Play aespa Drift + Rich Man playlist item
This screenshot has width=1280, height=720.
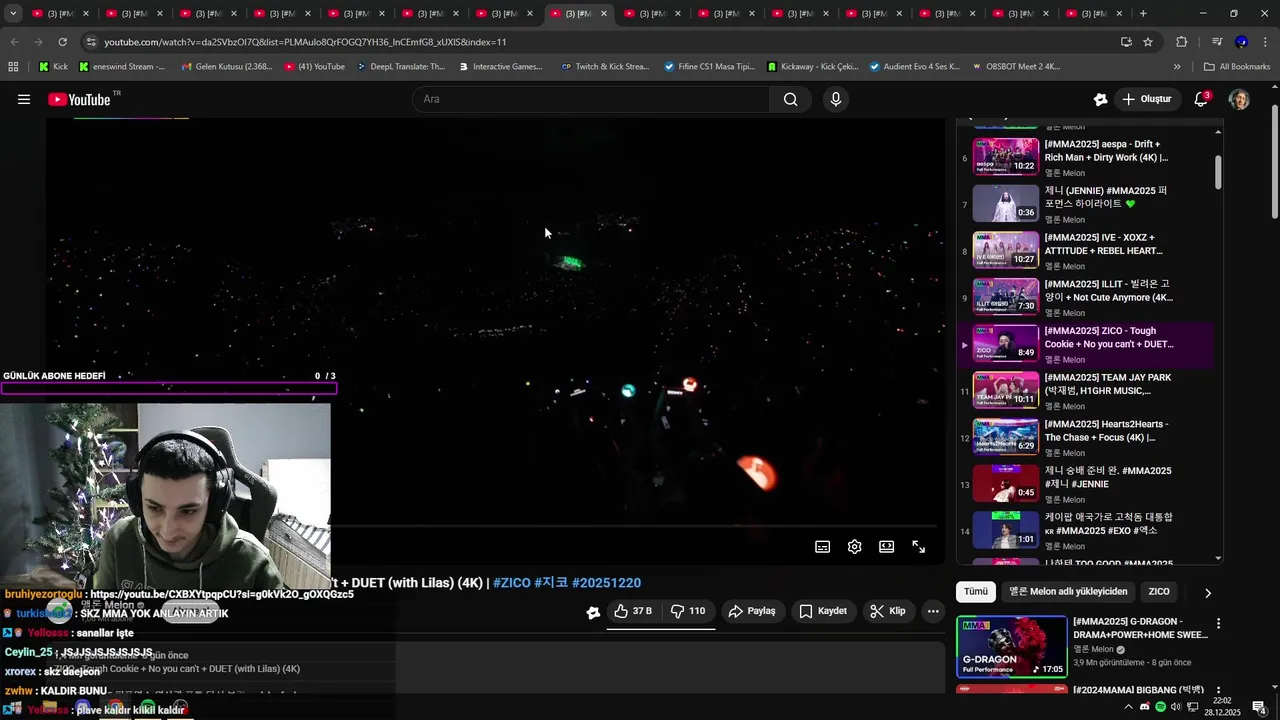point(1090,157)
